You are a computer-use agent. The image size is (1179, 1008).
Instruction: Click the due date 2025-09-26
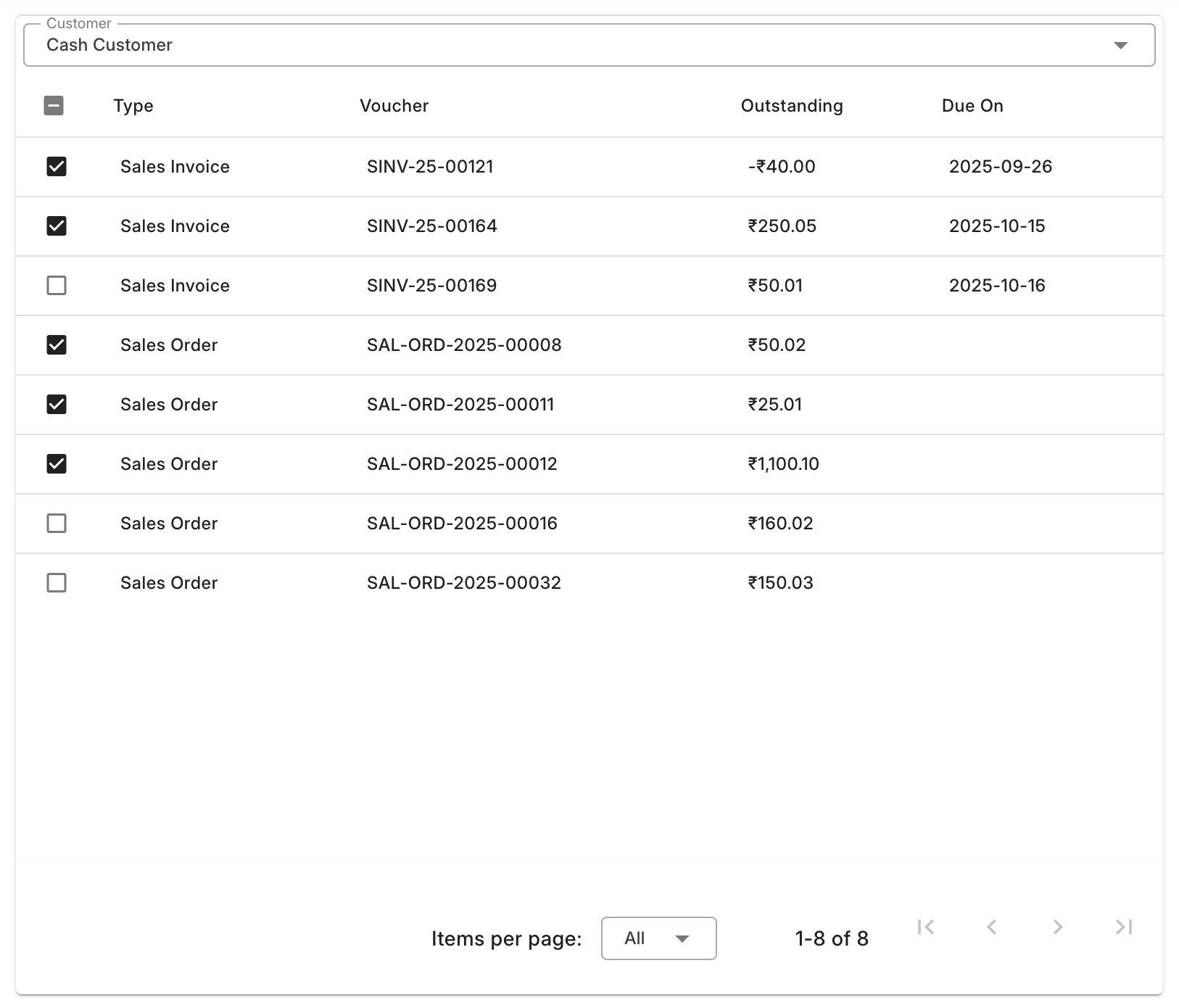coord(1001,167)
